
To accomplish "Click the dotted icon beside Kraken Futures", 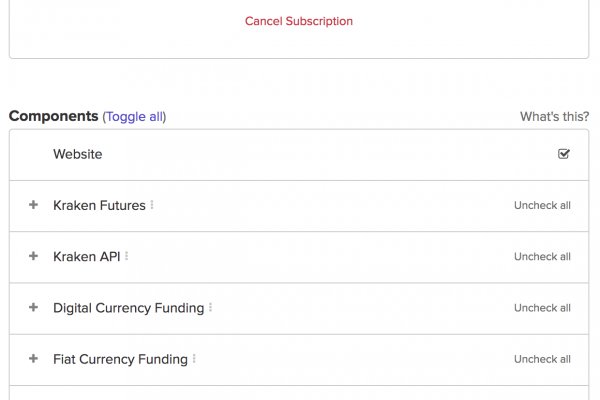I will point(152,205).
